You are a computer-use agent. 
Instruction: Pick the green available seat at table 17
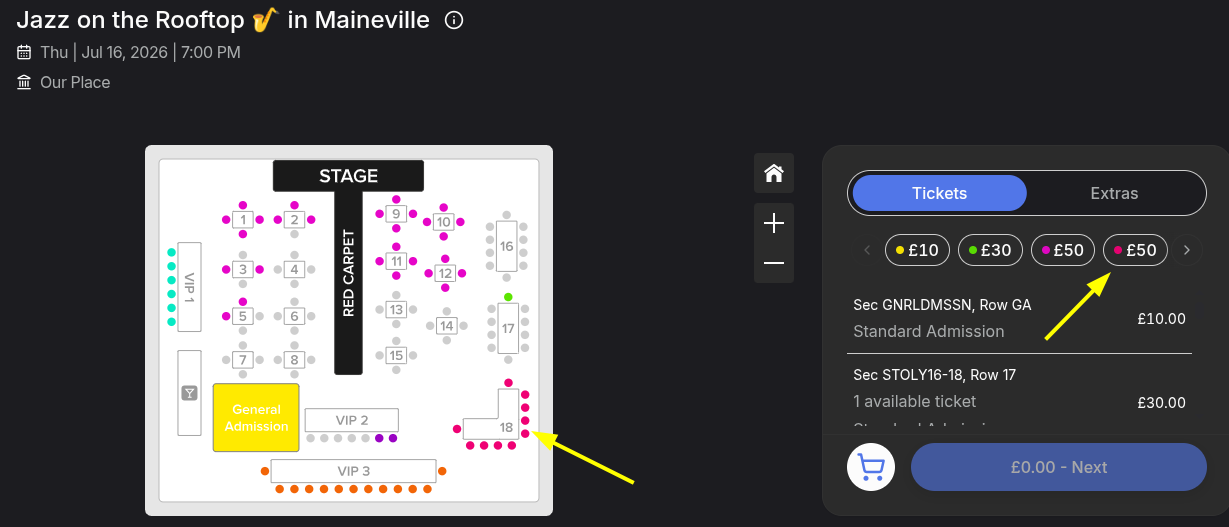point(508,297)
